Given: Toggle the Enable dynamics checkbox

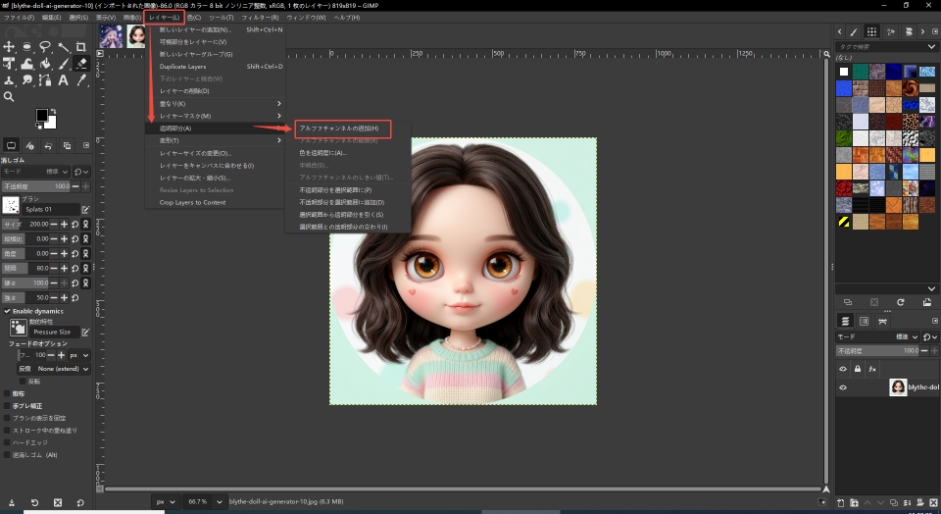Looking at the screenshot, I should click(8, 311).
